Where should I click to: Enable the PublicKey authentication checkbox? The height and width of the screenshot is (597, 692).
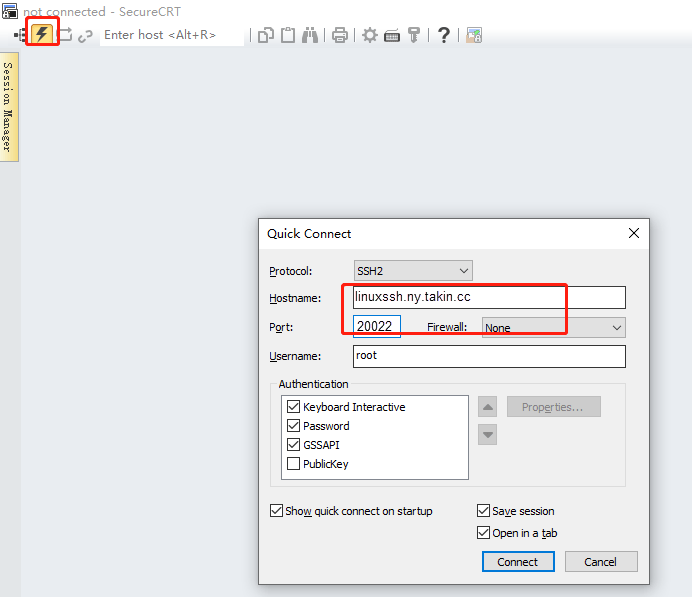pyautogui.click(x=293, y=463)
